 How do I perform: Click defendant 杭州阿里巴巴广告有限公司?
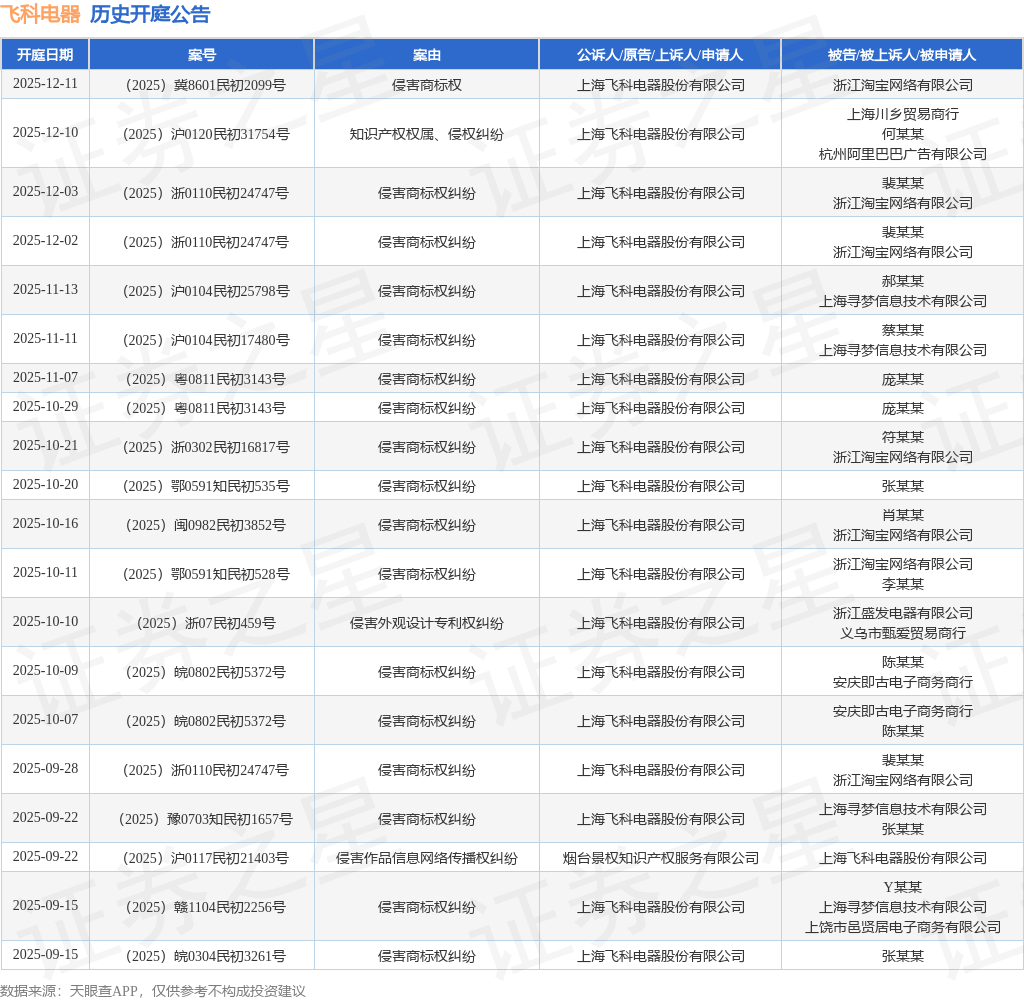click(903, 154)
